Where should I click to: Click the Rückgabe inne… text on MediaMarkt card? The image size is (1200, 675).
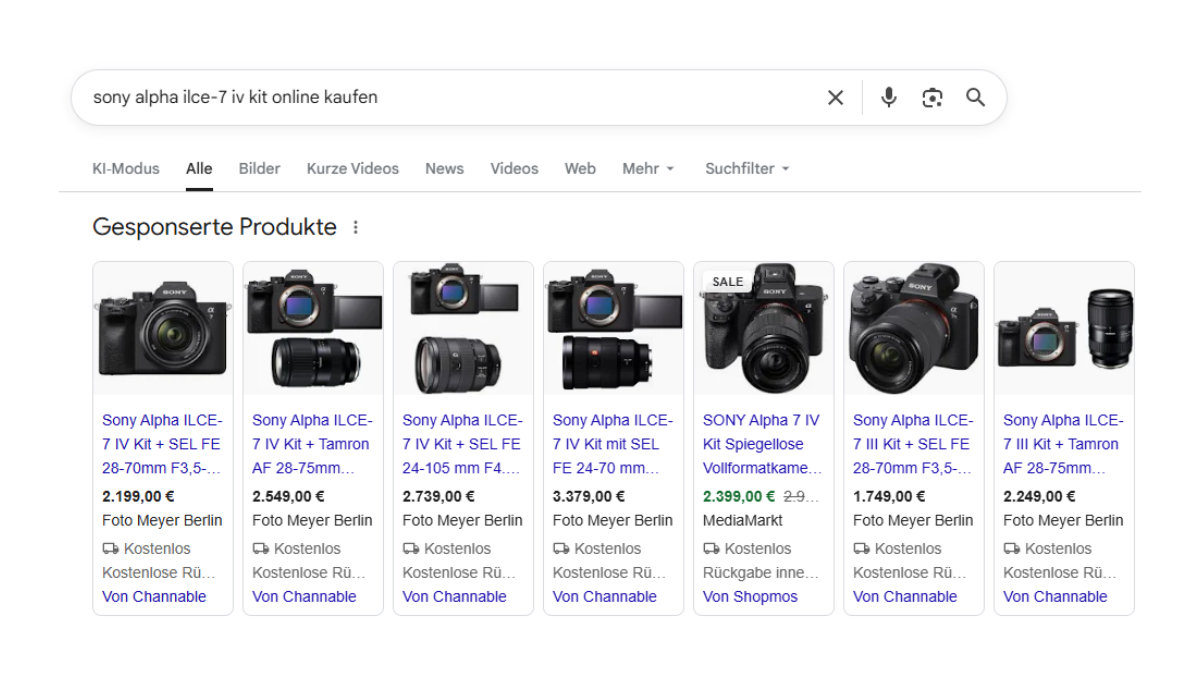tap(761, 572)
